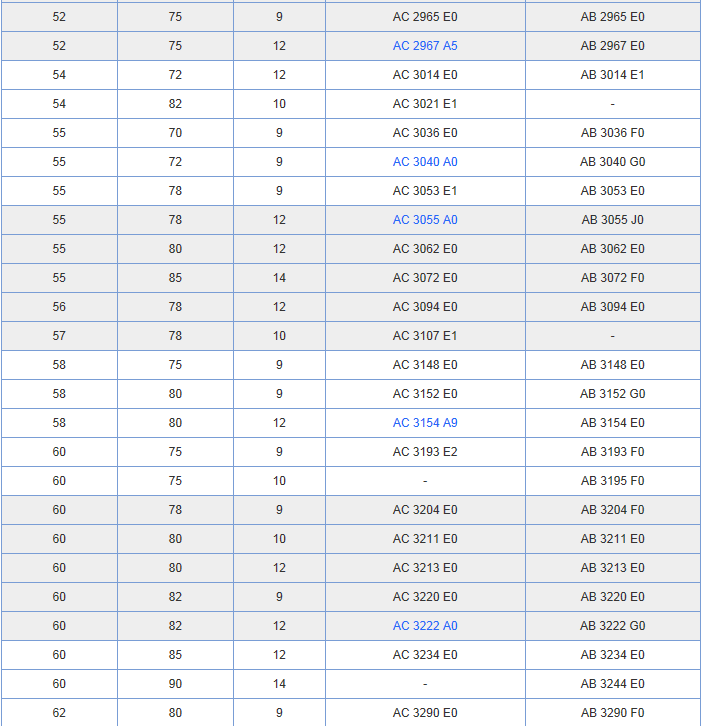Viewport: 703px width, 726px height.
Task: Select the AB 3195 F0 entry
Action: tap(612, 481)
